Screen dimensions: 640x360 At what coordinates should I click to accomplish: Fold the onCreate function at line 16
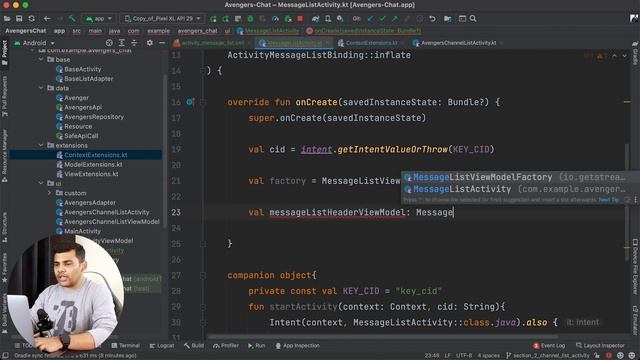(x=203, y=102)
